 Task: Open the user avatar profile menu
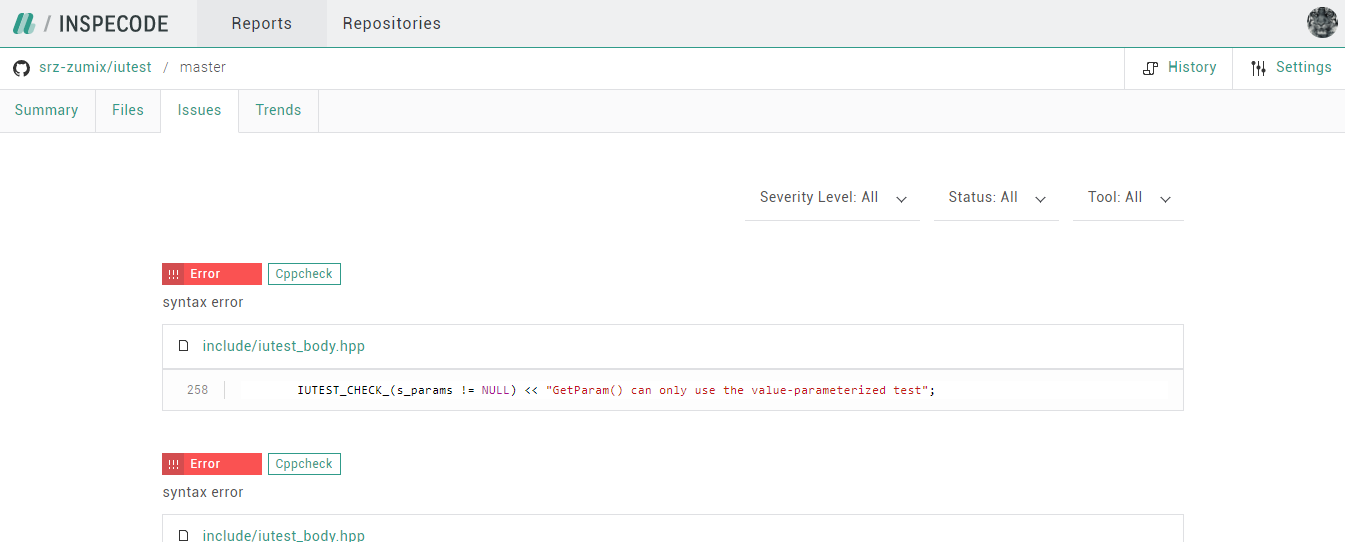pyautogui.click(x=1322, y=23)
